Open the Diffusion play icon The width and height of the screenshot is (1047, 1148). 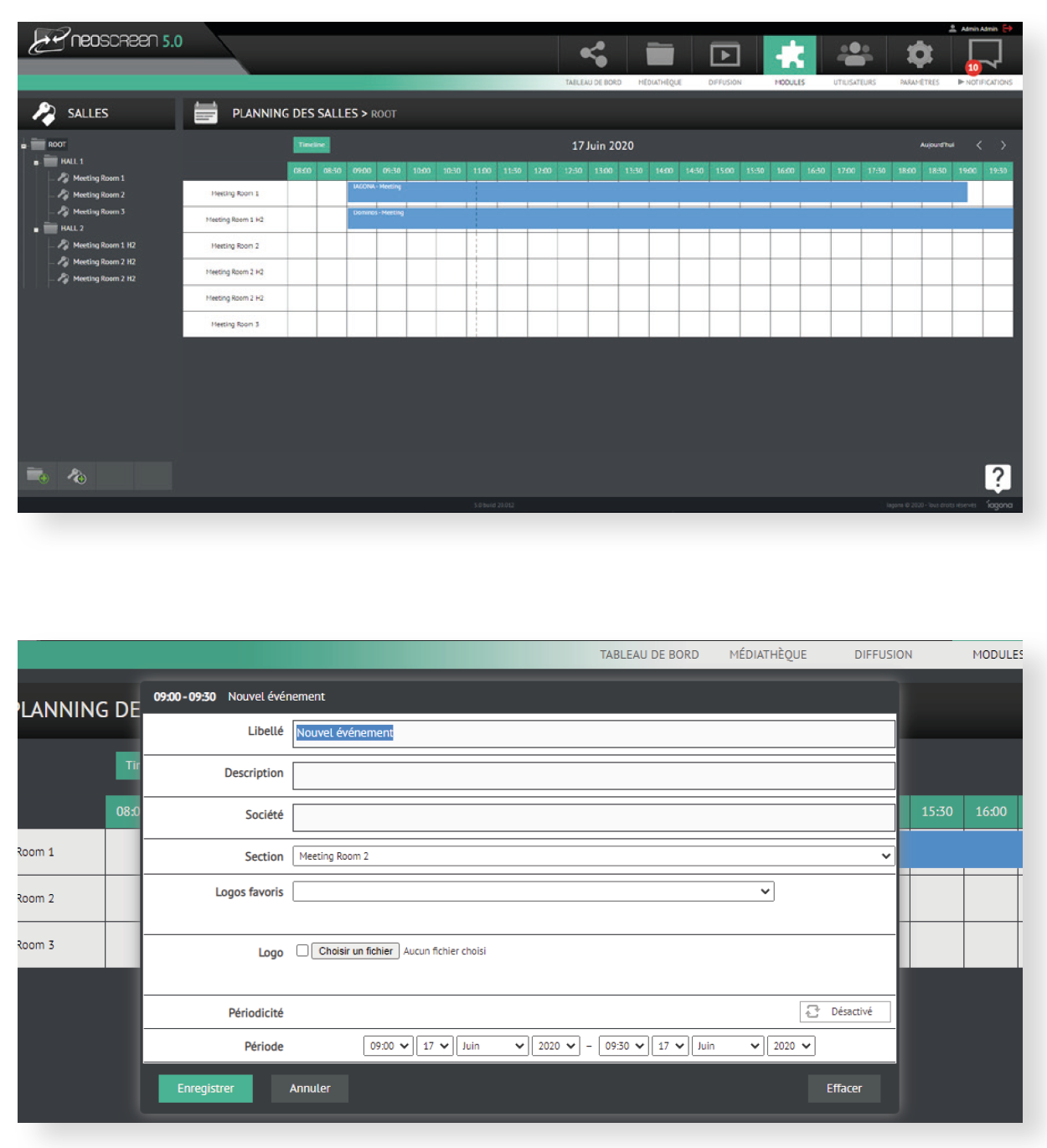coord(725,55)
